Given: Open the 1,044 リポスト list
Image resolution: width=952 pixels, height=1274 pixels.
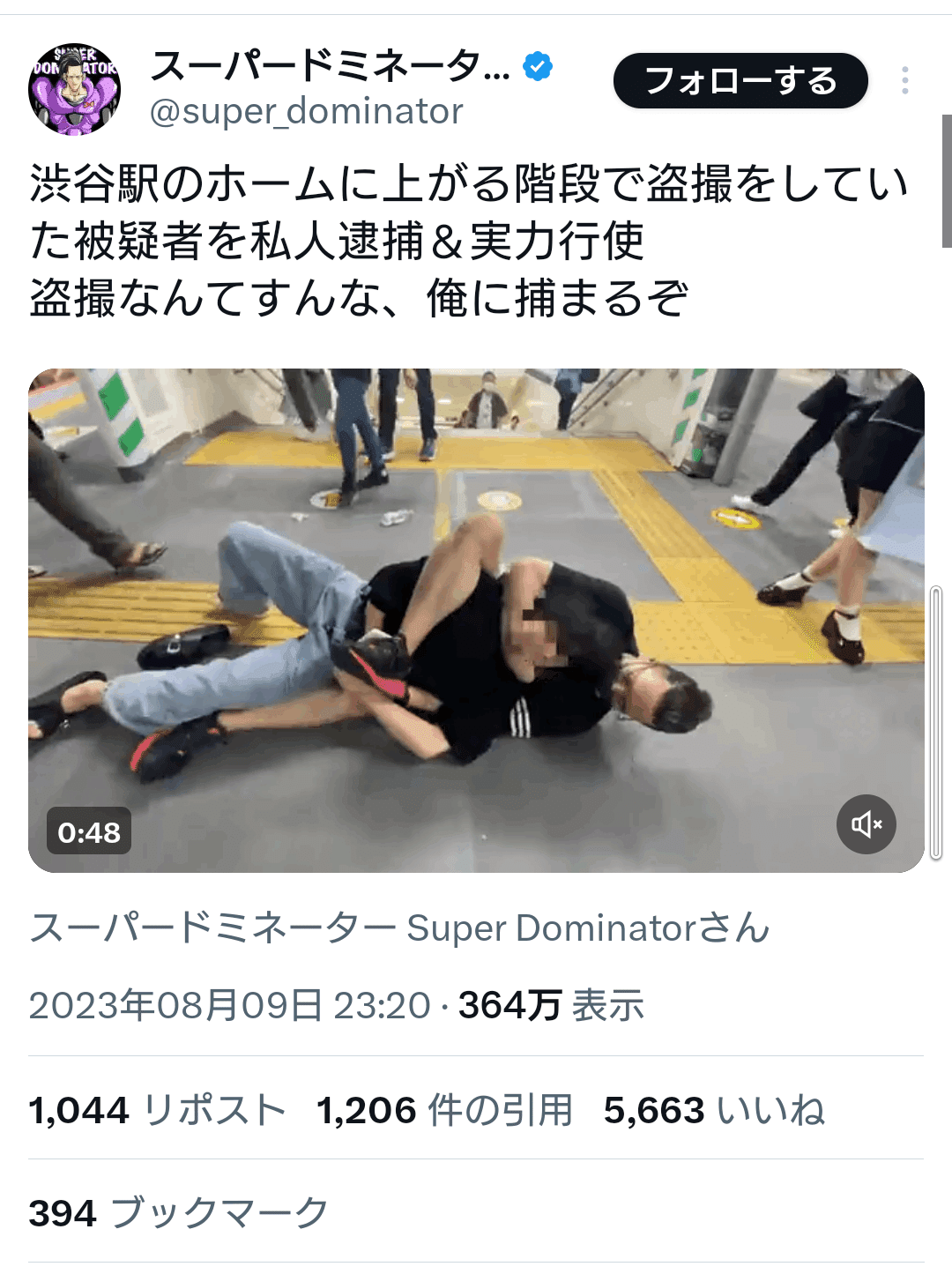Looking at the screenshot, I should pyautogui.click(x=158, y=1110).
